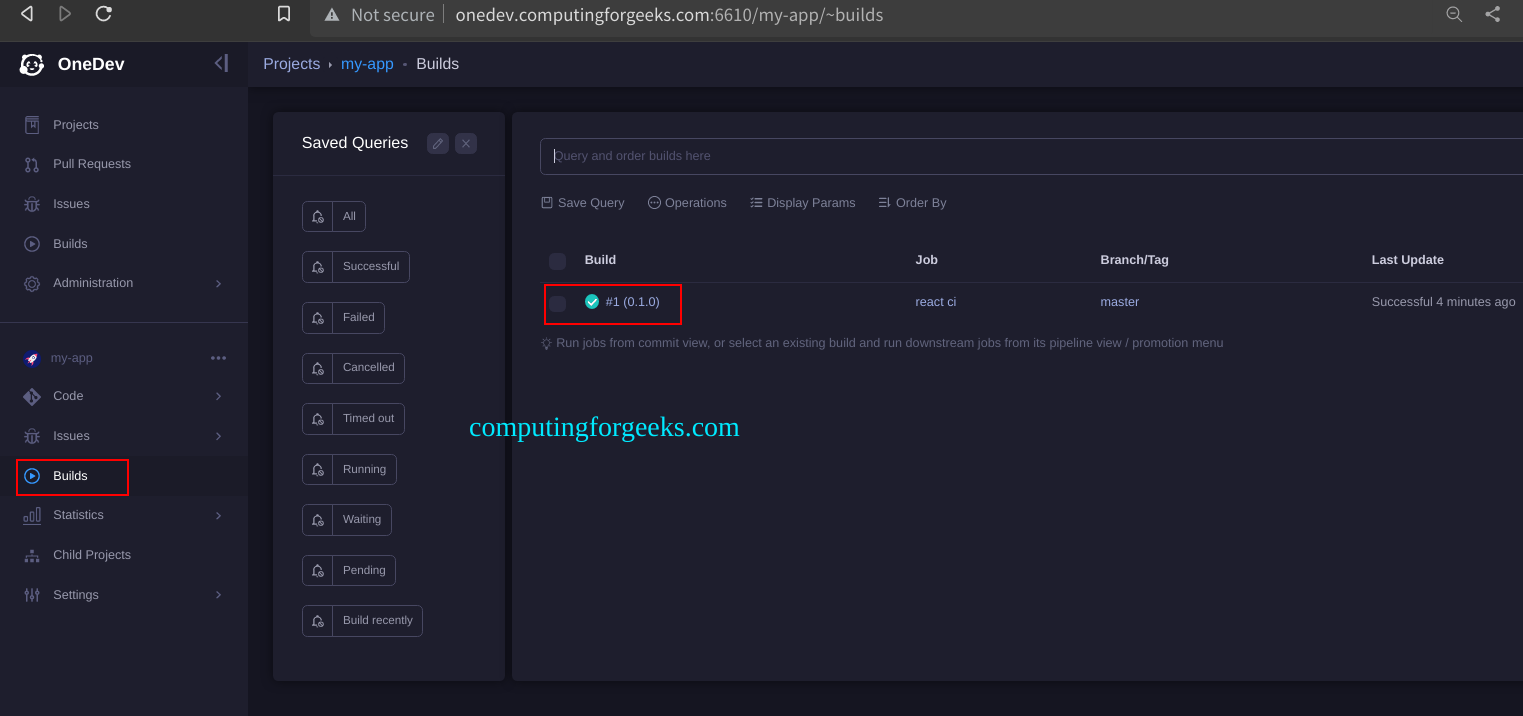Click the react ci job link
Viewport: 1523px width, 716px height.
pyautogui.click(x=934, y=301)
